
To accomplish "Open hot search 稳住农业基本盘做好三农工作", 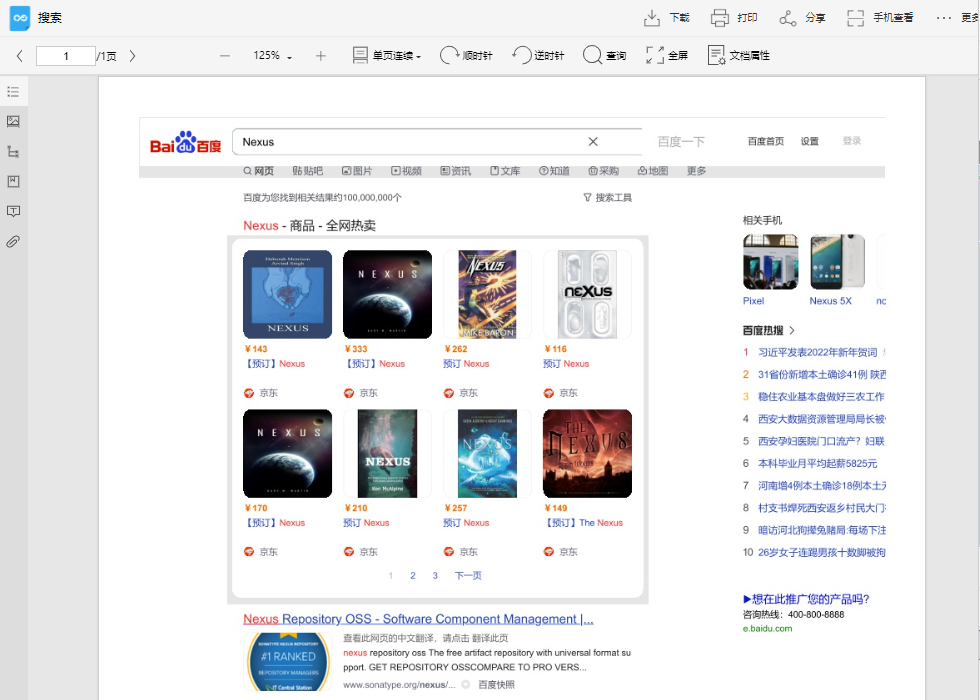I will (x=821, y=396).
